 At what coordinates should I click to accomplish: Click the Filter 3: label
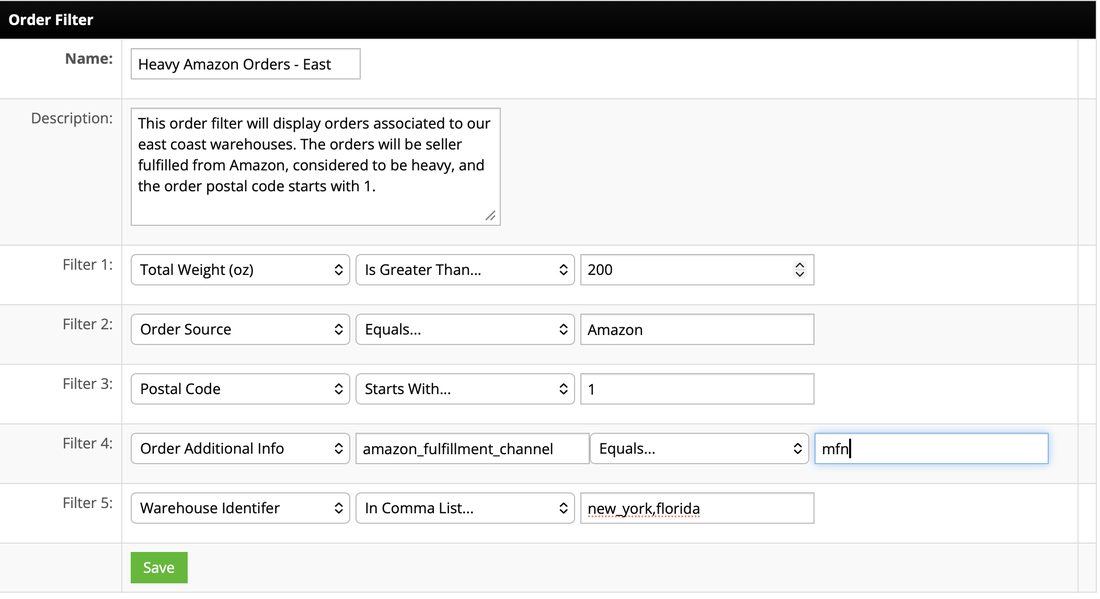click(x=88, y=384)
